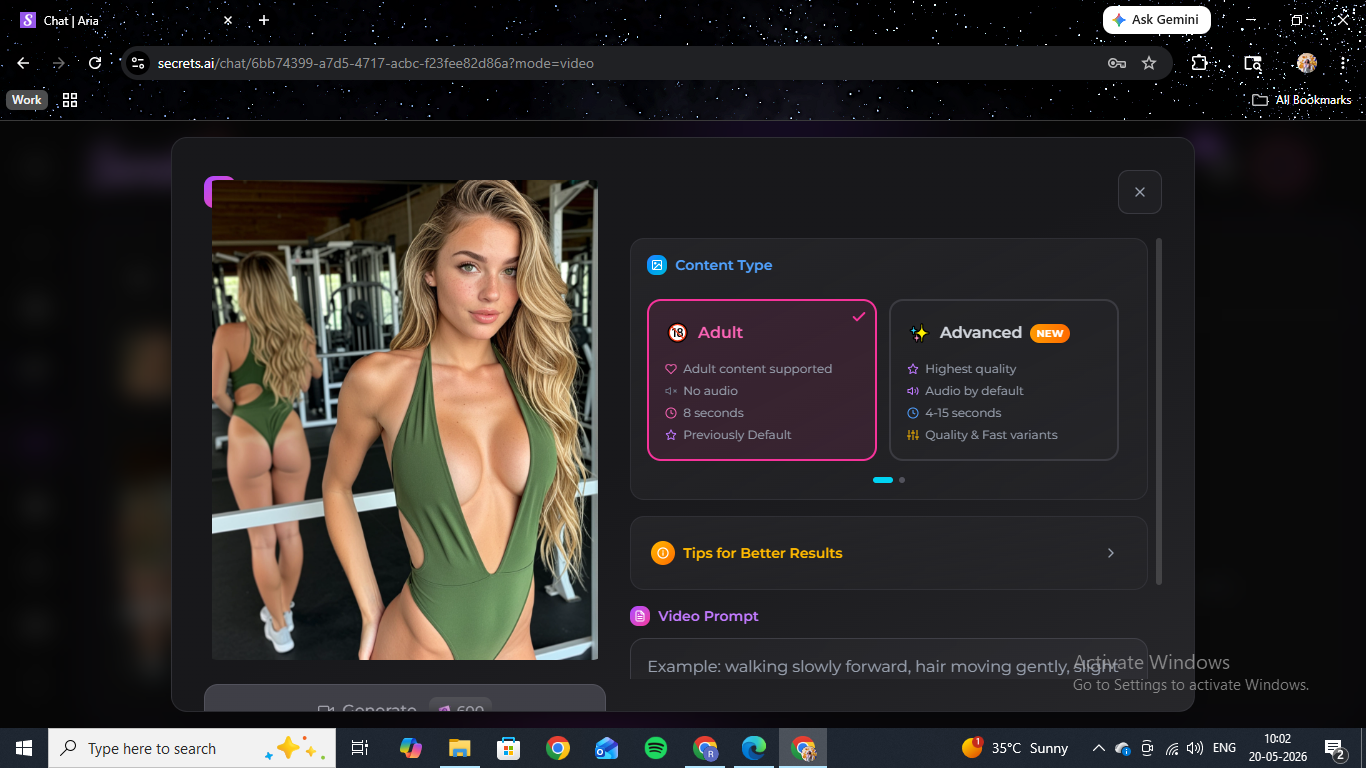
Task: Click the Video Prompt document icon
Action: 640,616
